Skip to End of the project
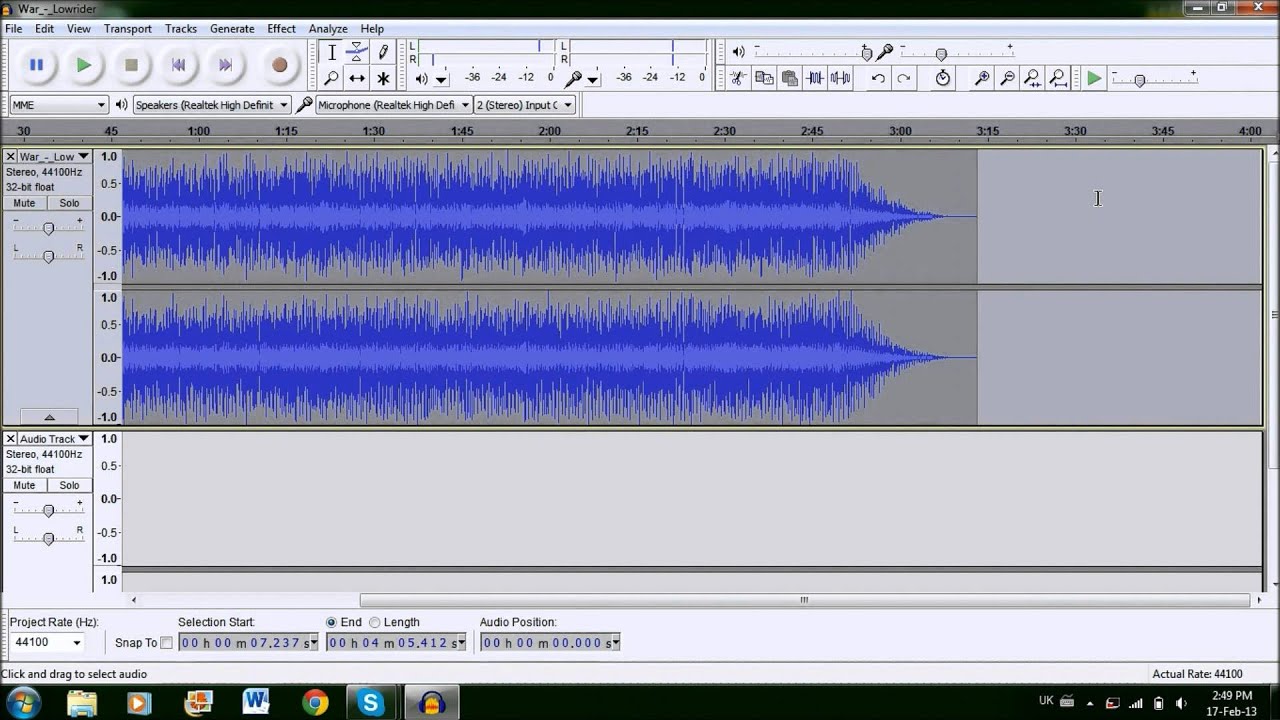Image resolution: width=1280 pixels, height=720 pixels. pos(226,65)
